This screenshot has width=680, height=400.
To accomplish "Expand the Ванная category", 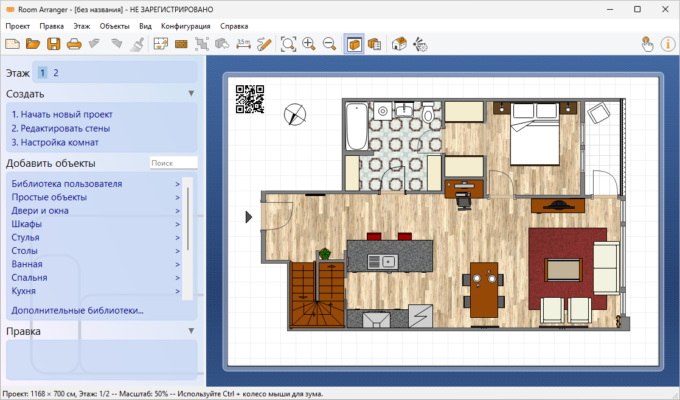I will [x=95, y=264].
